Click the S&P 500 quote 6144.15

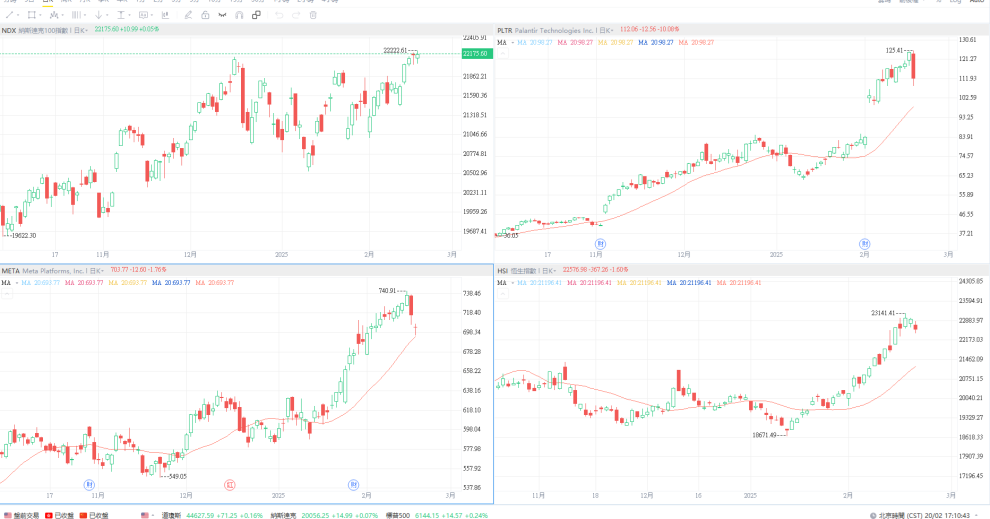(437, 515)
